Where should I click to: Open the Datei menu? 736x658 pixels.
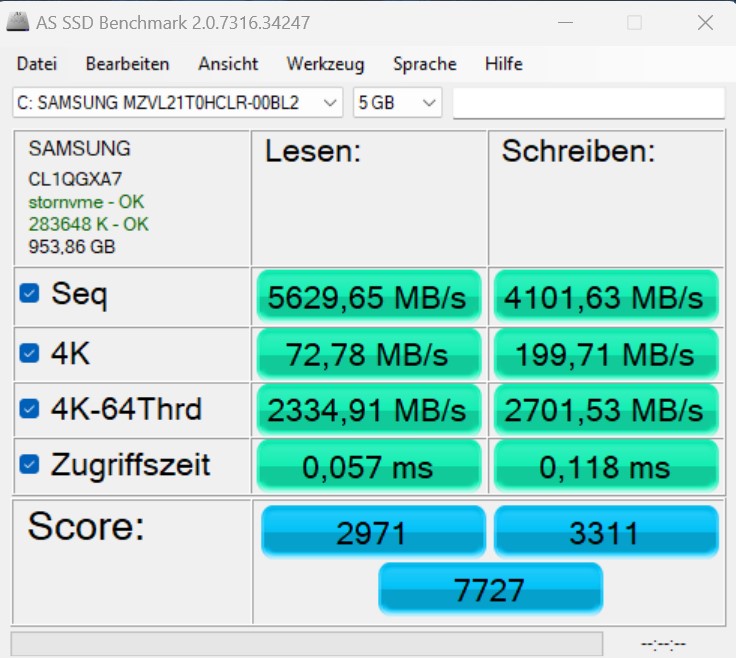click(x=37, y=64)
